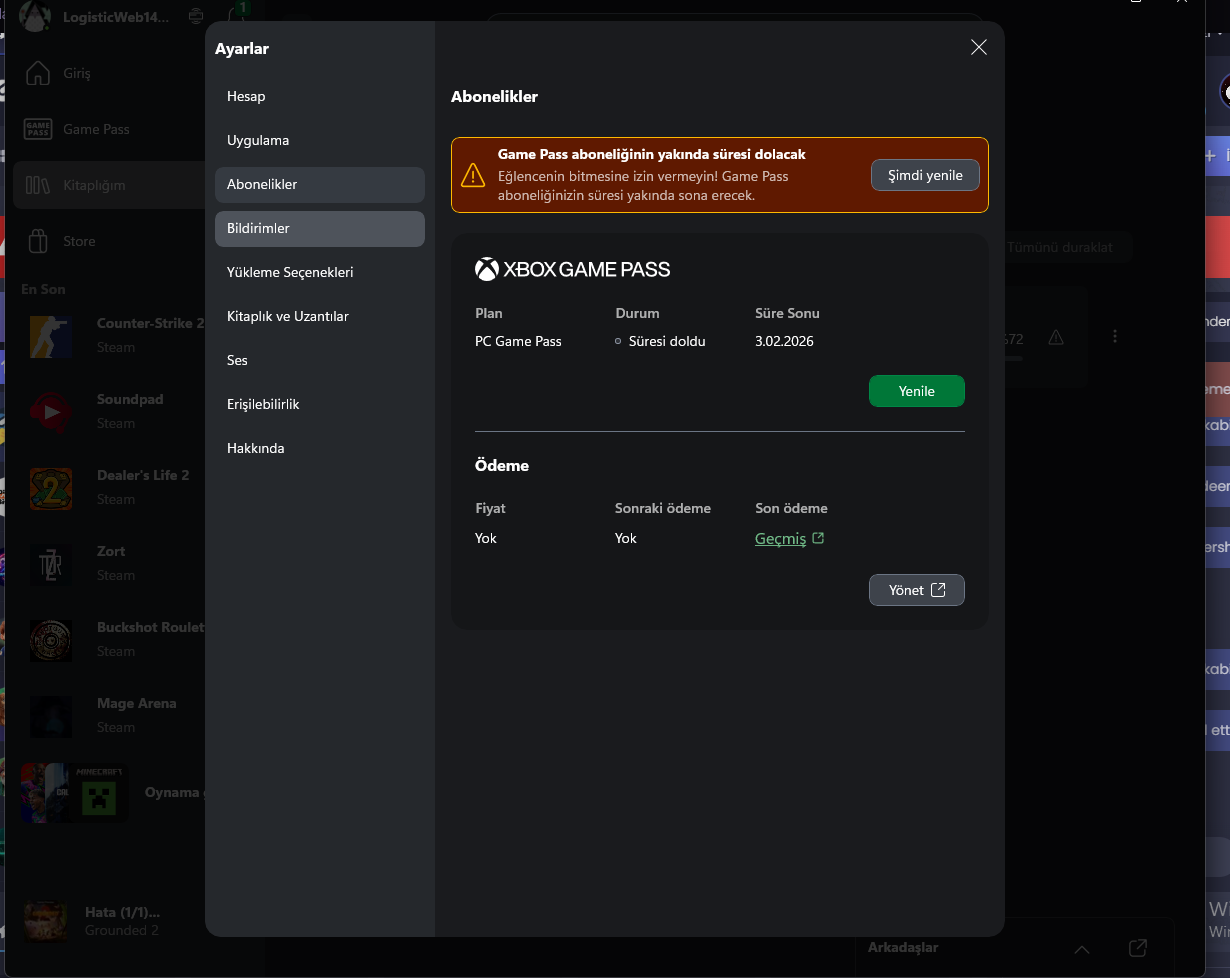Open Soundpad from the recent list
The width and height of the screenshot is (1230, 978).
(x=113, y=410)
